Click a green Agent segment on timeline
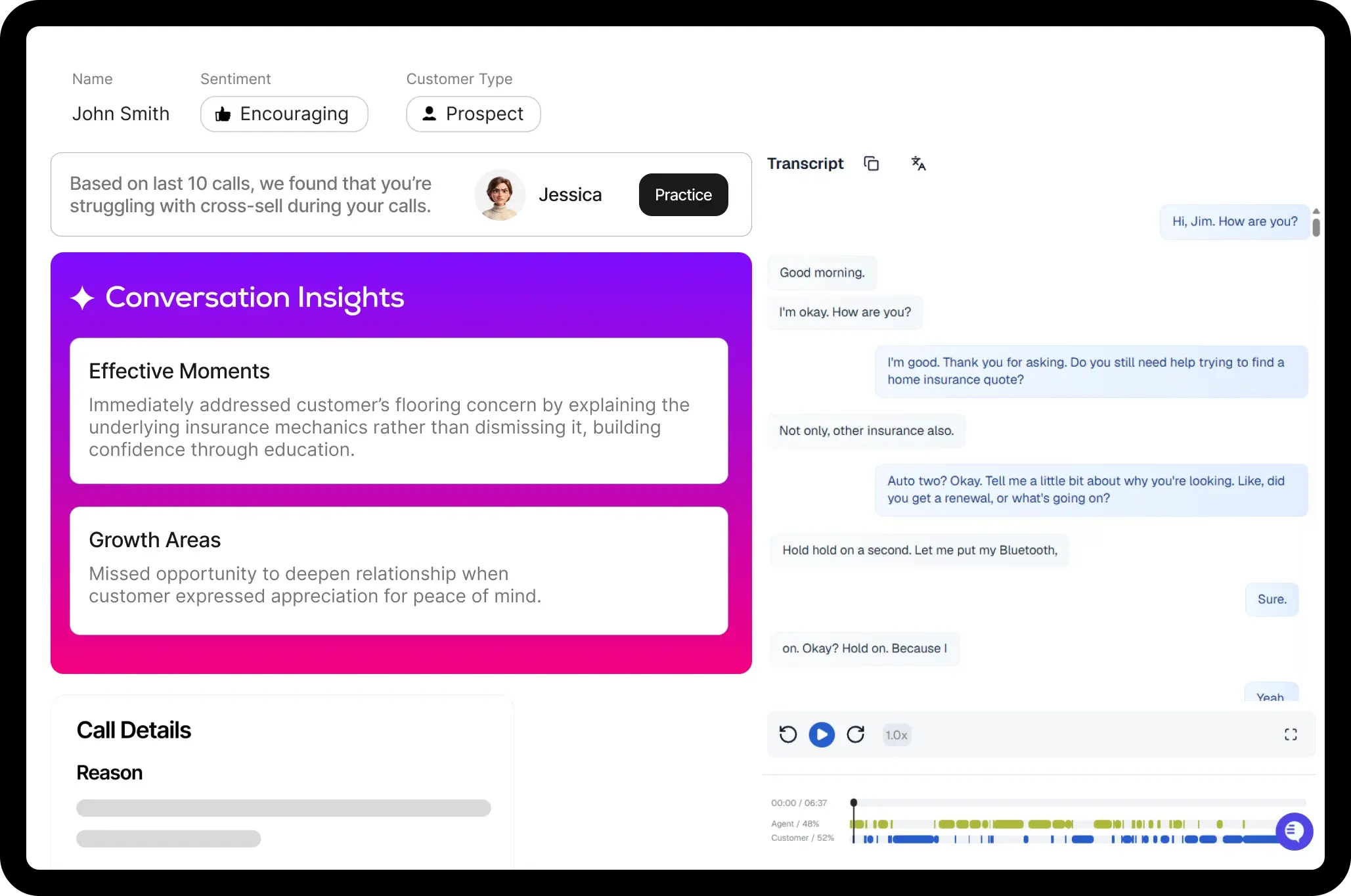This screenshot has height=896, width=1351. [x=1008, y=824]
